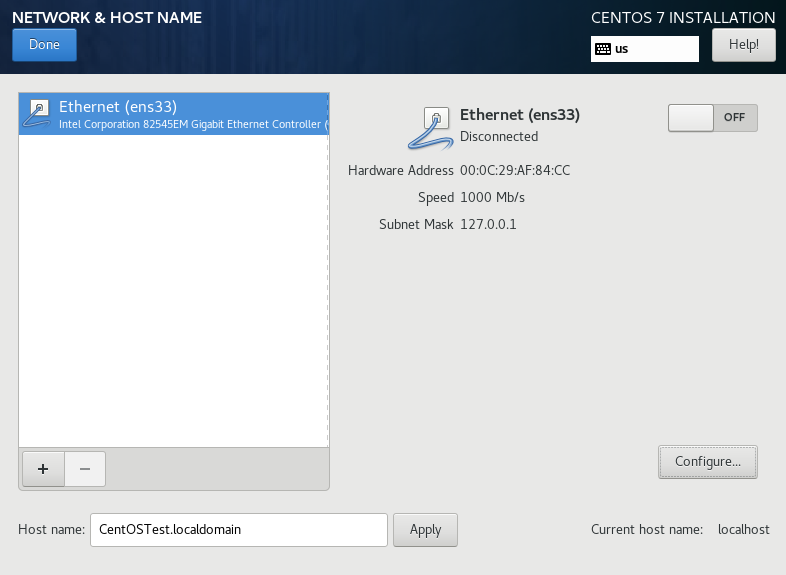Click the keyboard icon beside us
The image size is (786, 575).
pos(603,49)
